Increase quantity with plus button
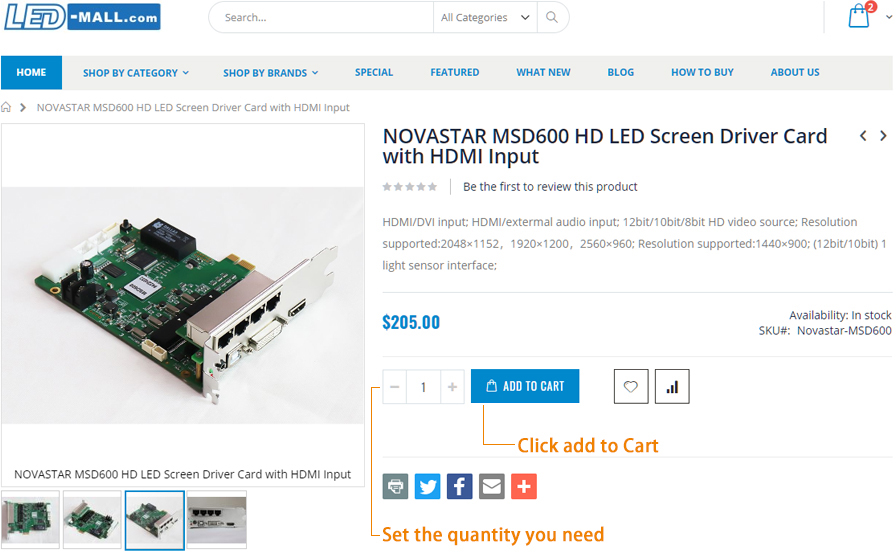 [453, 387]
